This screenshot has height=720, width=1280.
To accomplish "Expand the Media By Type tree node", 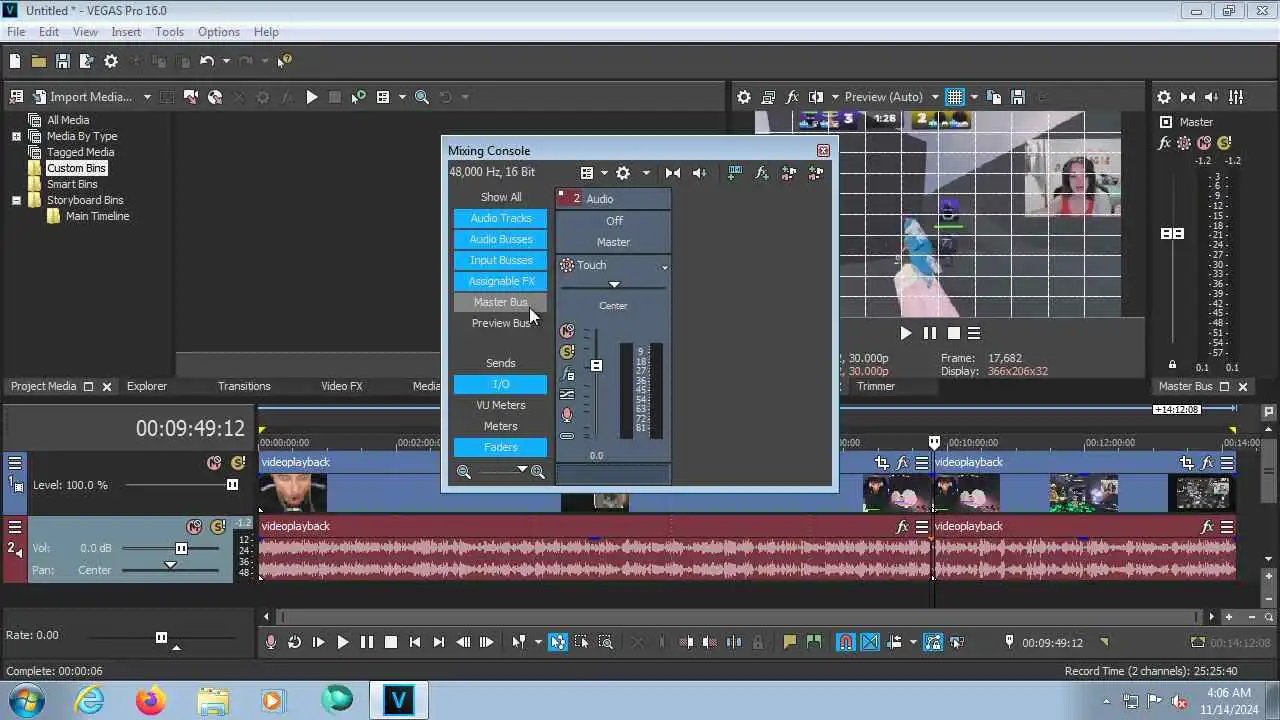I will pos(16,136).
